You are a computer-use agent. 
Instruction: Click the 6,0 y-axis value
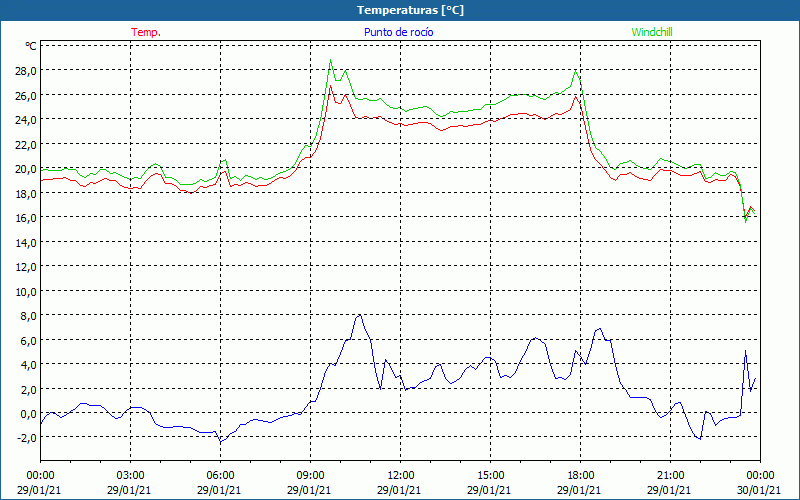[28, 341]
